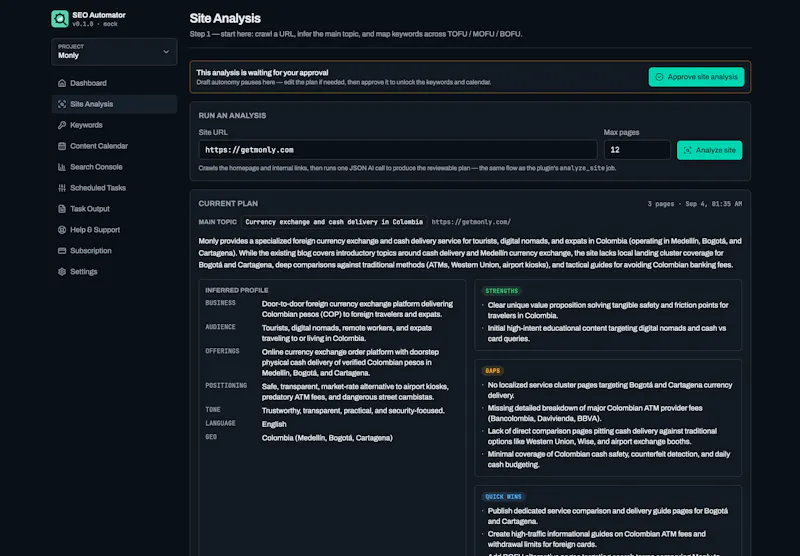Viewport: 800px width, 556px height.
Task: Click the POSITIONING row description
Action: click(355, 392)
